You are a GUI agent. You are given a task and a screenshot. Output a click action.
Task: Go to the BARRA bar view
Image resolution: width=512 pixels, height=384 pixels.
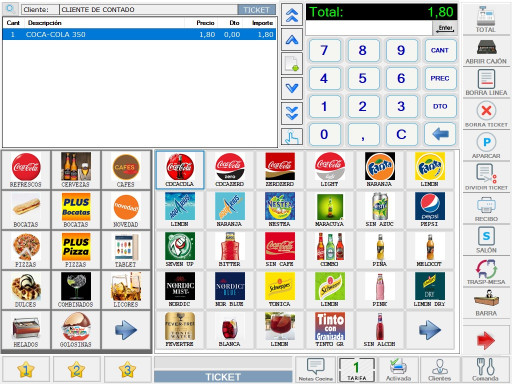[486, 303]
